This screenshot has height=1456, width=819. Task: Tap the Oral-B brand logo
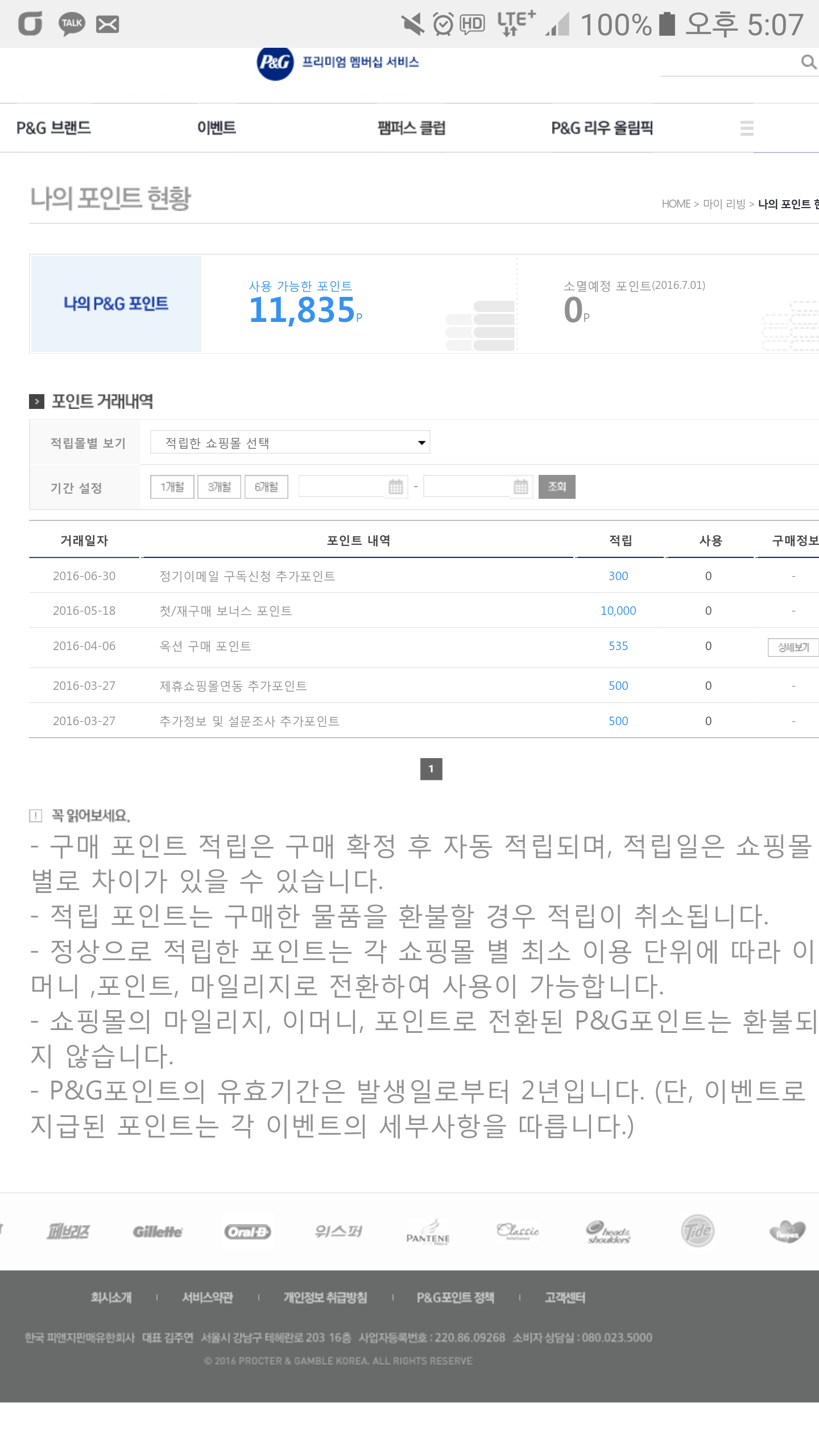247,1232
